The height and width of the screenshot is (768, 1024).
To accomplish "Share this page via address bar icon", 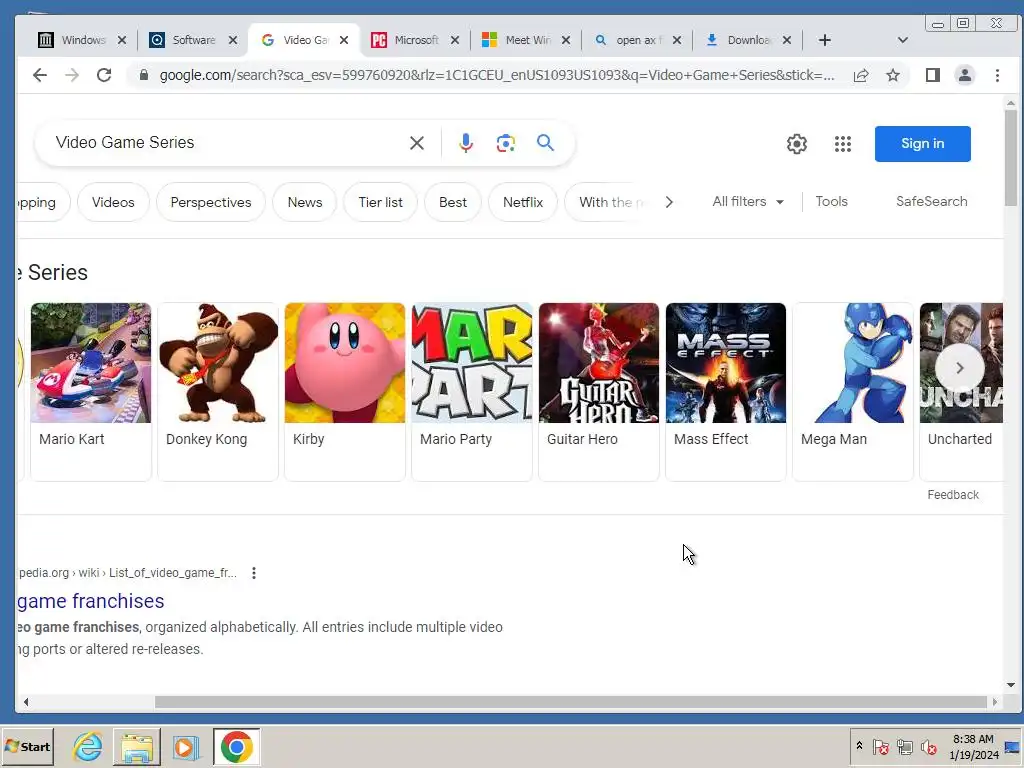I will tap(861, 75).
